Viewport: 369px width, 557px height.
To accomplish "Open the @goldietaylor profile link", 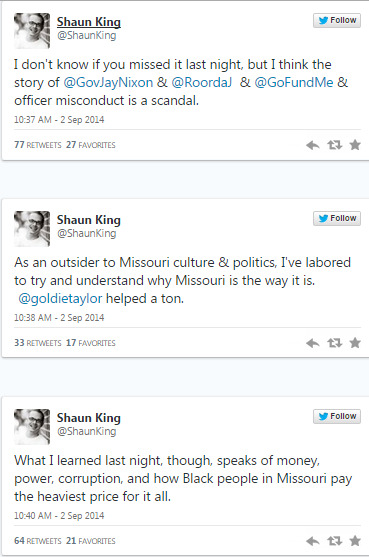I will (x=60, y=298).
